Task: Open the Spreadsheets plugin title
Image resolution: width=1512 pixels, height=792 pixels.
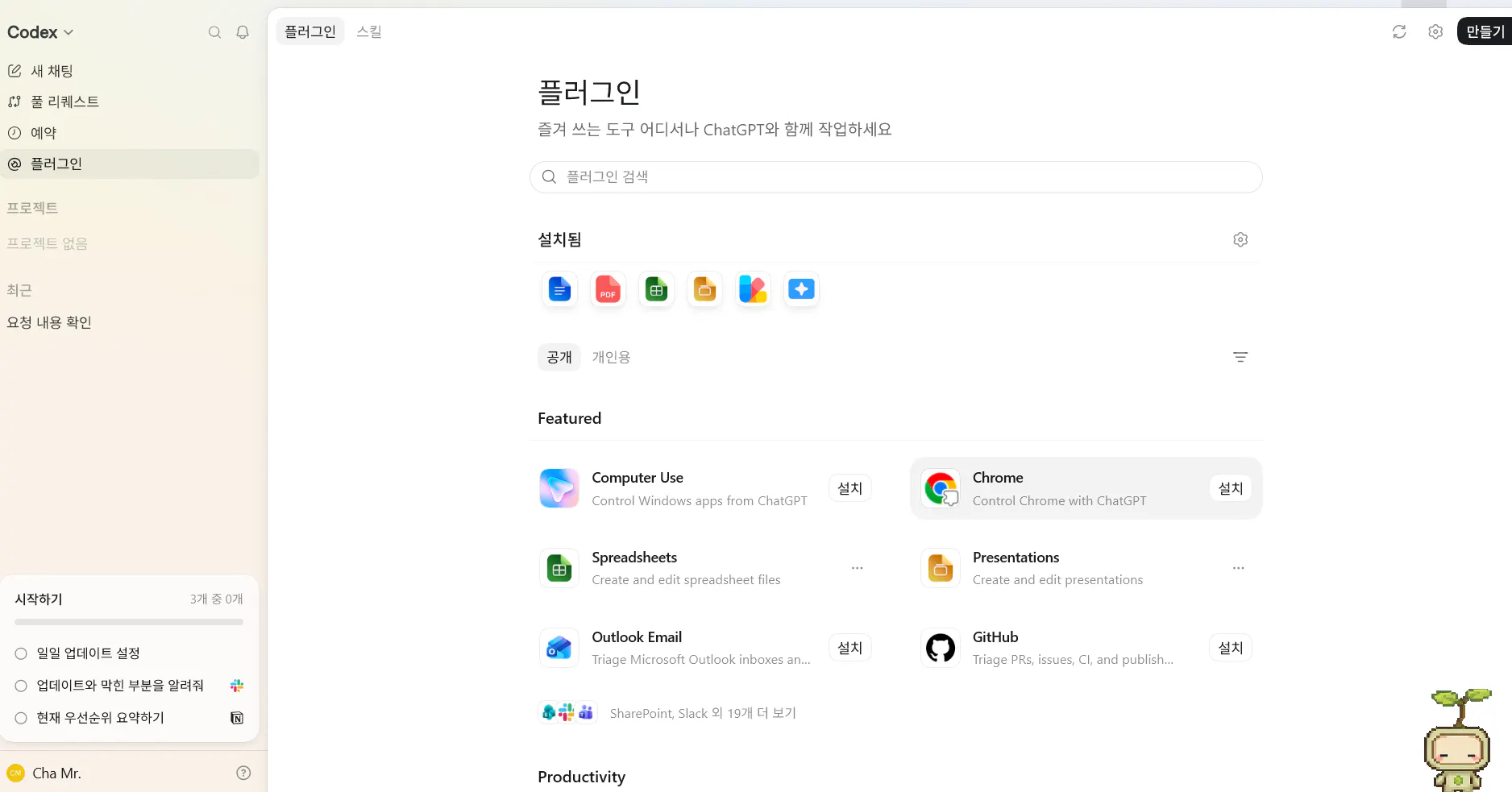Action: (x=634, y=558)
